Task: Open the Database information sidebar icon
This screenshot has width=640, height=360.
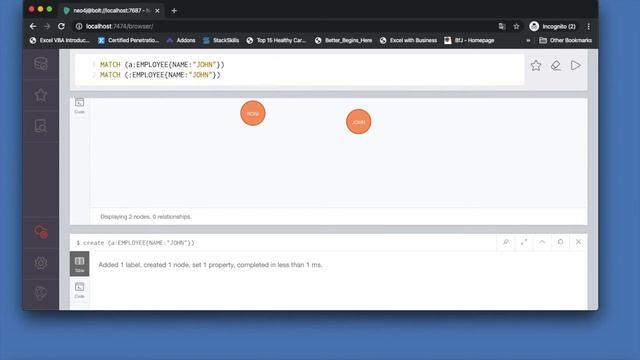Action: [41, 64]
